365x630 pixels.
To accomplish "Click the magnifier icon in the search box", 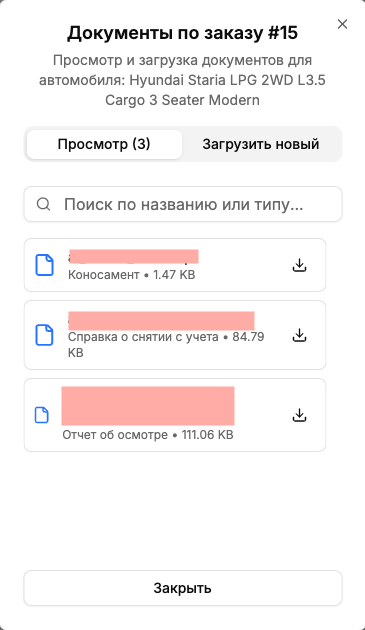I will [43, 204].
